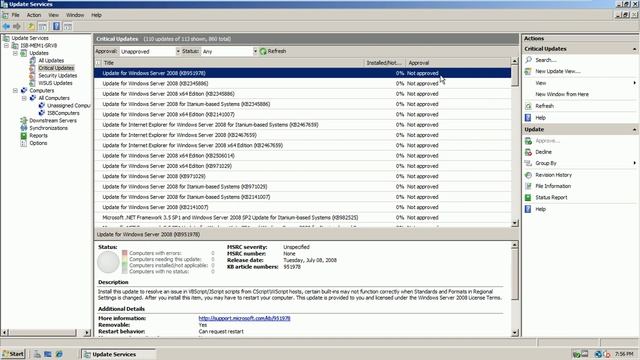Open the support.microsoft.com KB951978 link
The height and width of the screenshot is (360, 640).
click(x=244, y=318)
